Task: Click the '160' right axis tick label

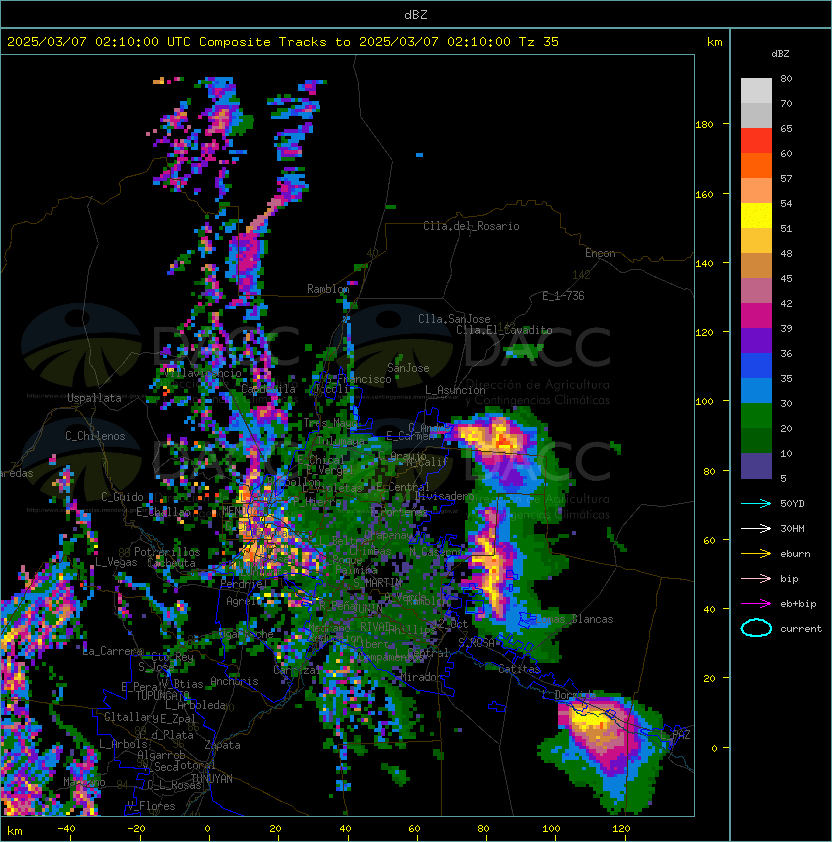Action: 704,194
